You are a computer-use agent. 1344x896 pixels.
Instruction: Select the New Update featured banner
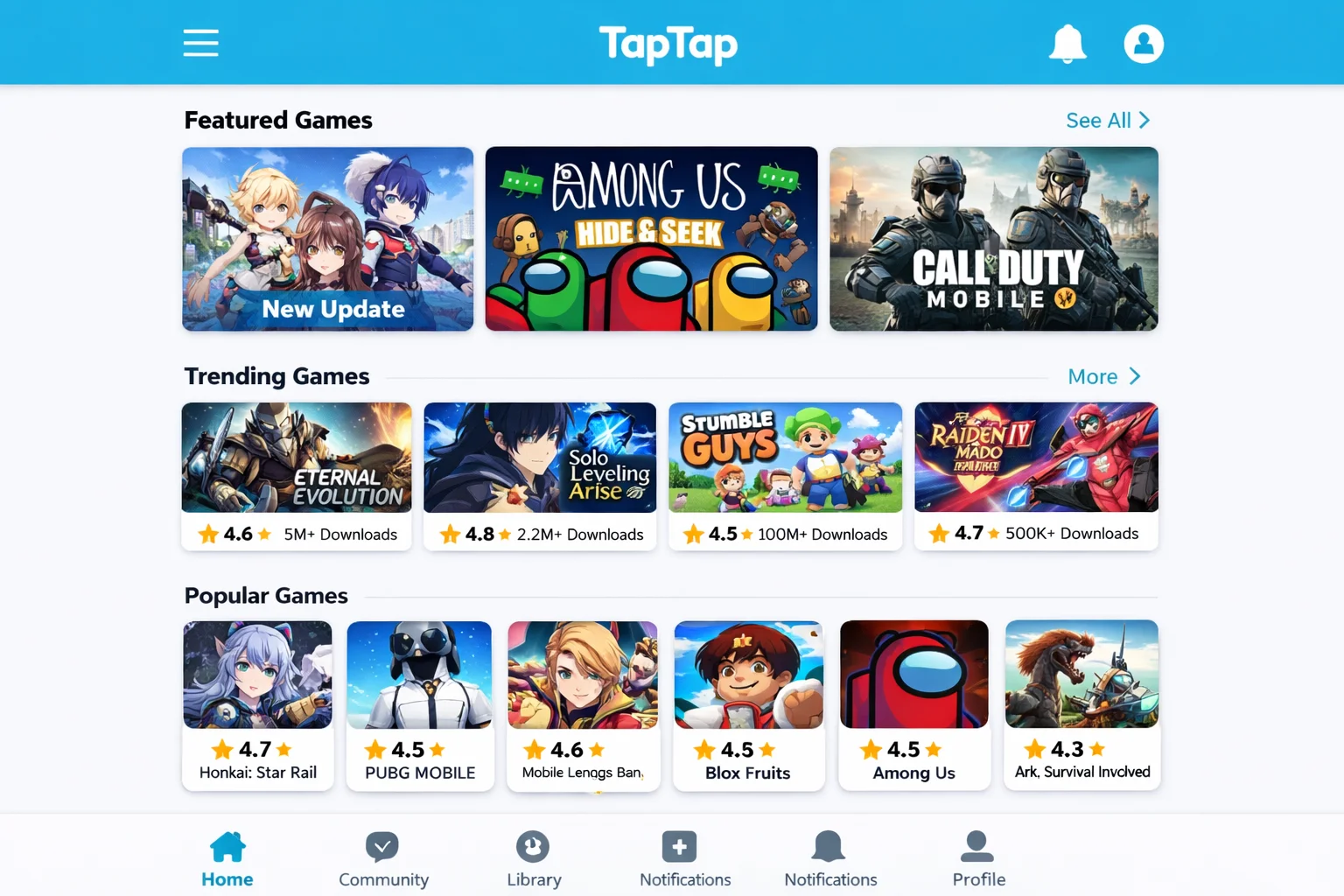[x=327, y=239]
